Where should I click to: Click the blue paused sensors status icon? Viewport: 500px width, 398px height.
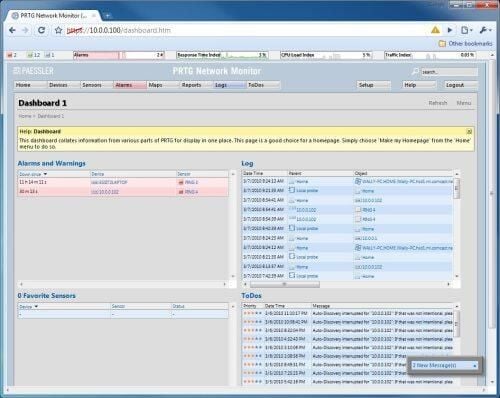point(48,55)
